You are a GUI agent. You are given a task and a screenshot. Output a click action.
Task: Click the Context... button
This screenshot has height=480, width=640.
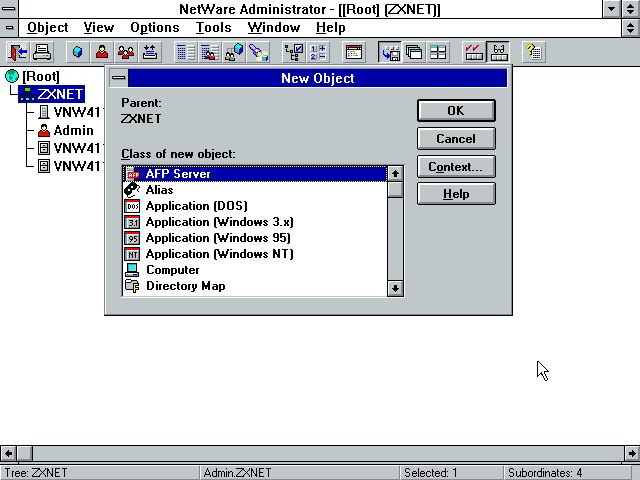pos(456,167)
